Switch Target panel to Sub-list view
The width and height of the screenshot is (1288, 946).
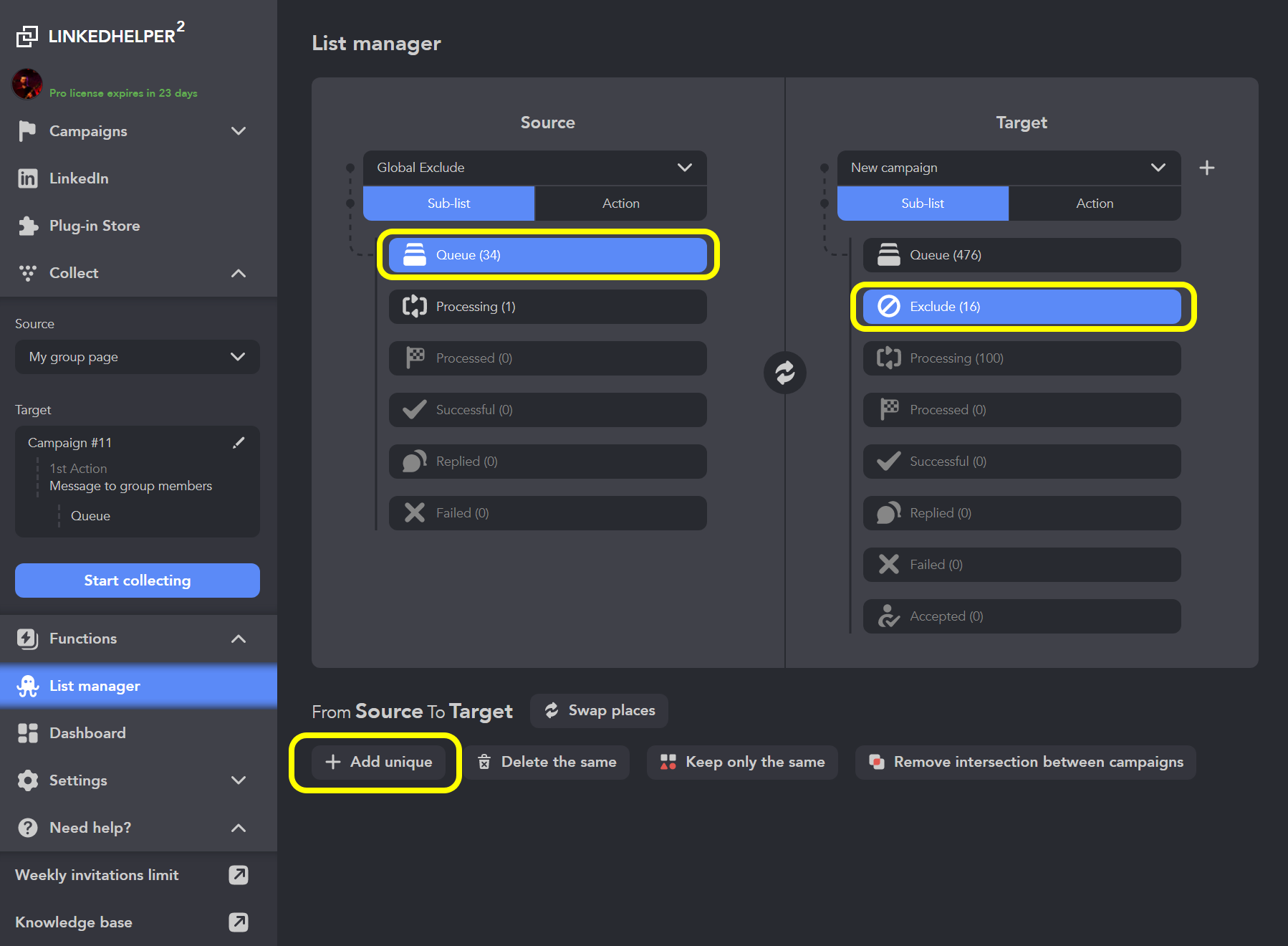click(x=922, y=204)
